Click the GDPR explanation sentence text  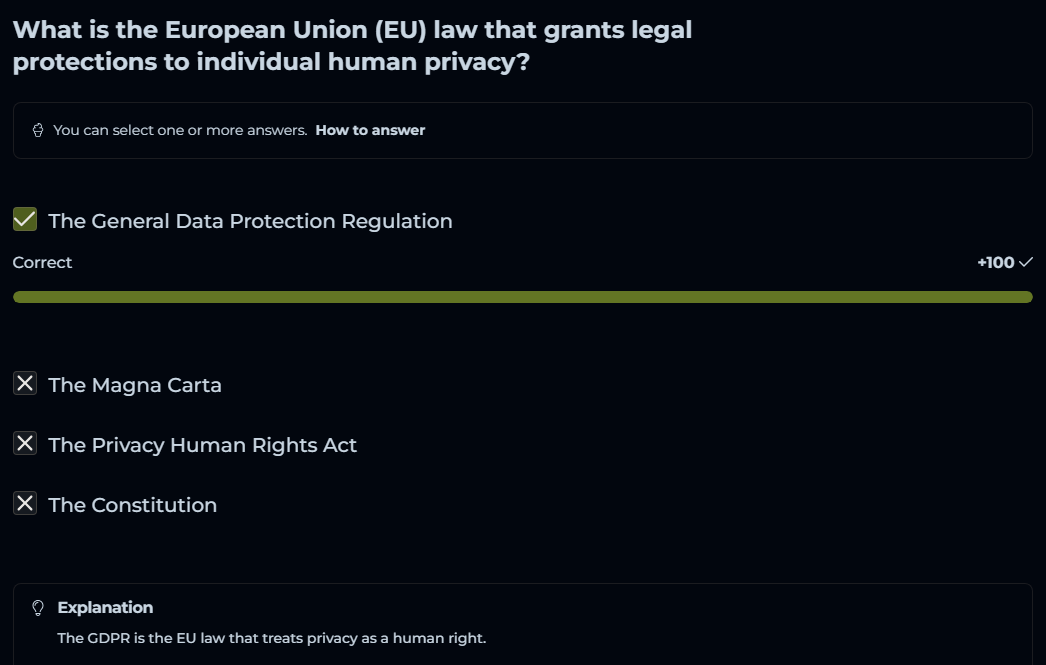coord(271,638)
